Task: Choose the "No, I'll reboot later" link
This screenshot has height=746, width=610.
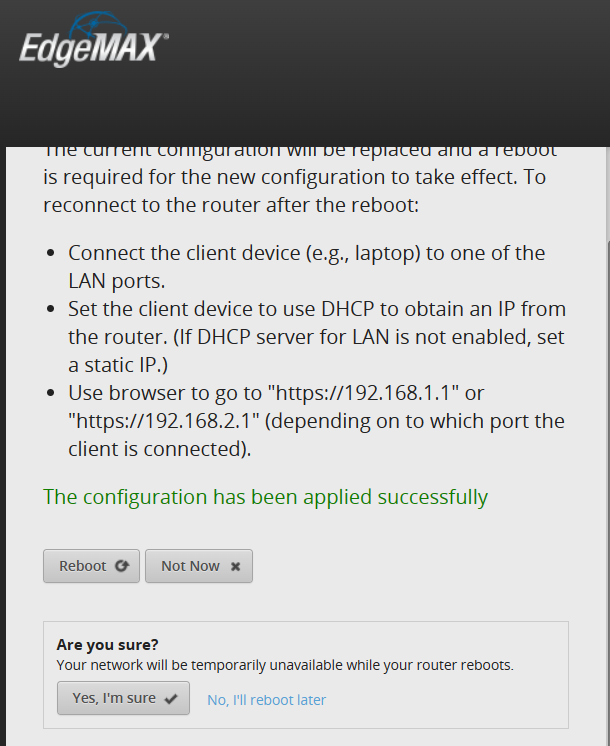Action: (266, 700)
